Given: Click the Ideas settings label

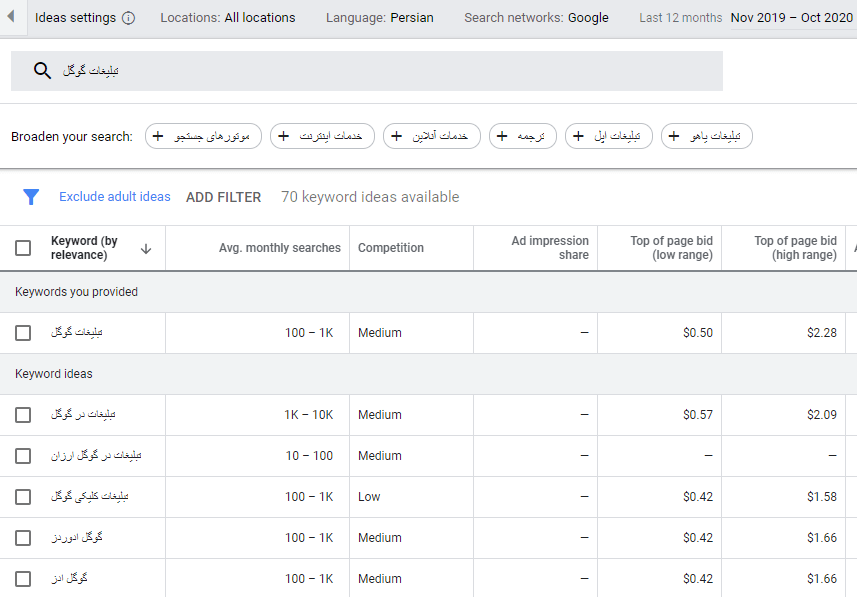Looking at the screenshot, I should 75,17.
